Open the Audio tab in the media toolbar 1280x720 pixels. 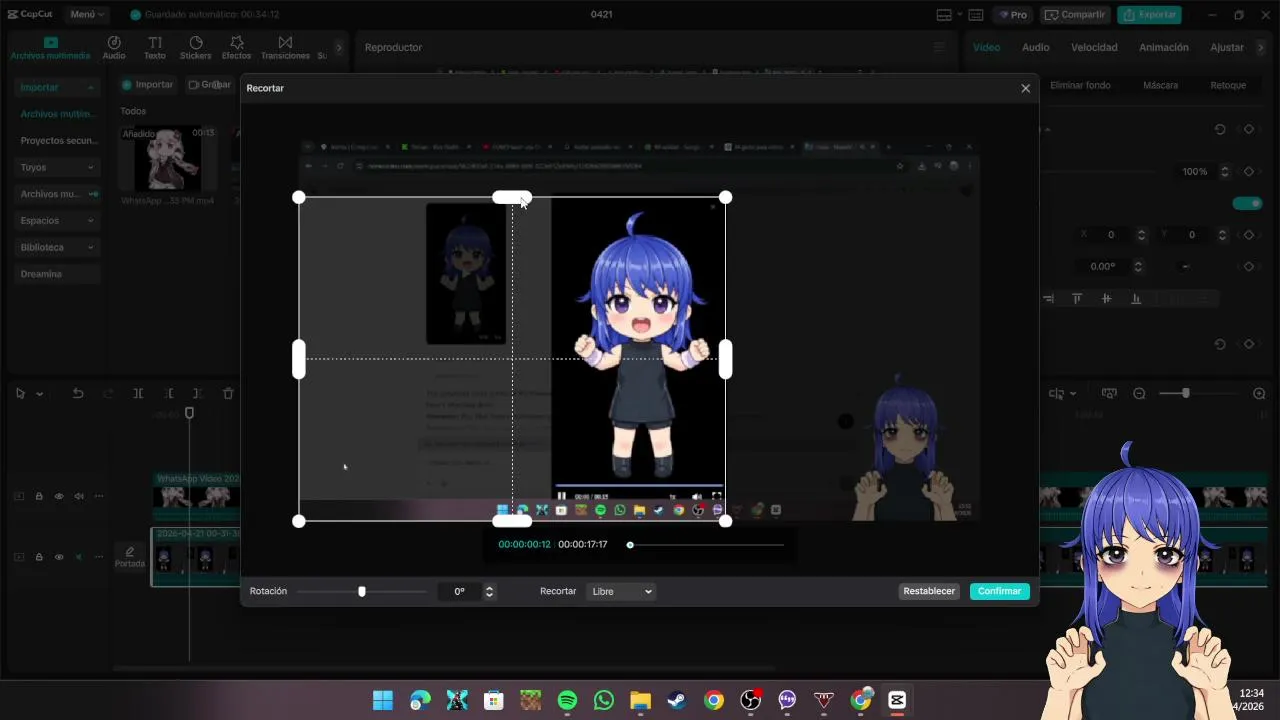tap(114, 48)
